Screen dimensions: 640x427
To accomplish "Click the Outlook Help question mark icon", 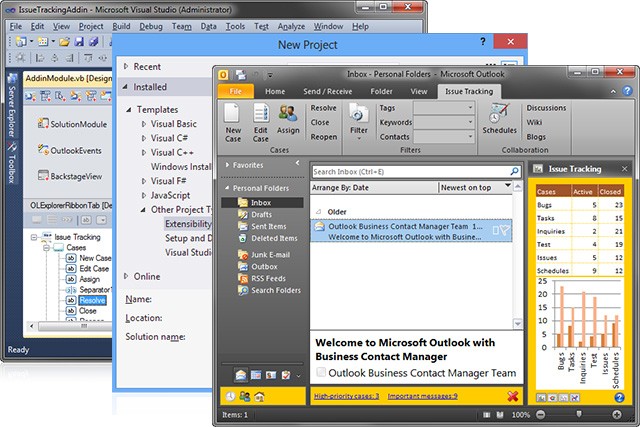I will [x=627, y=91].
